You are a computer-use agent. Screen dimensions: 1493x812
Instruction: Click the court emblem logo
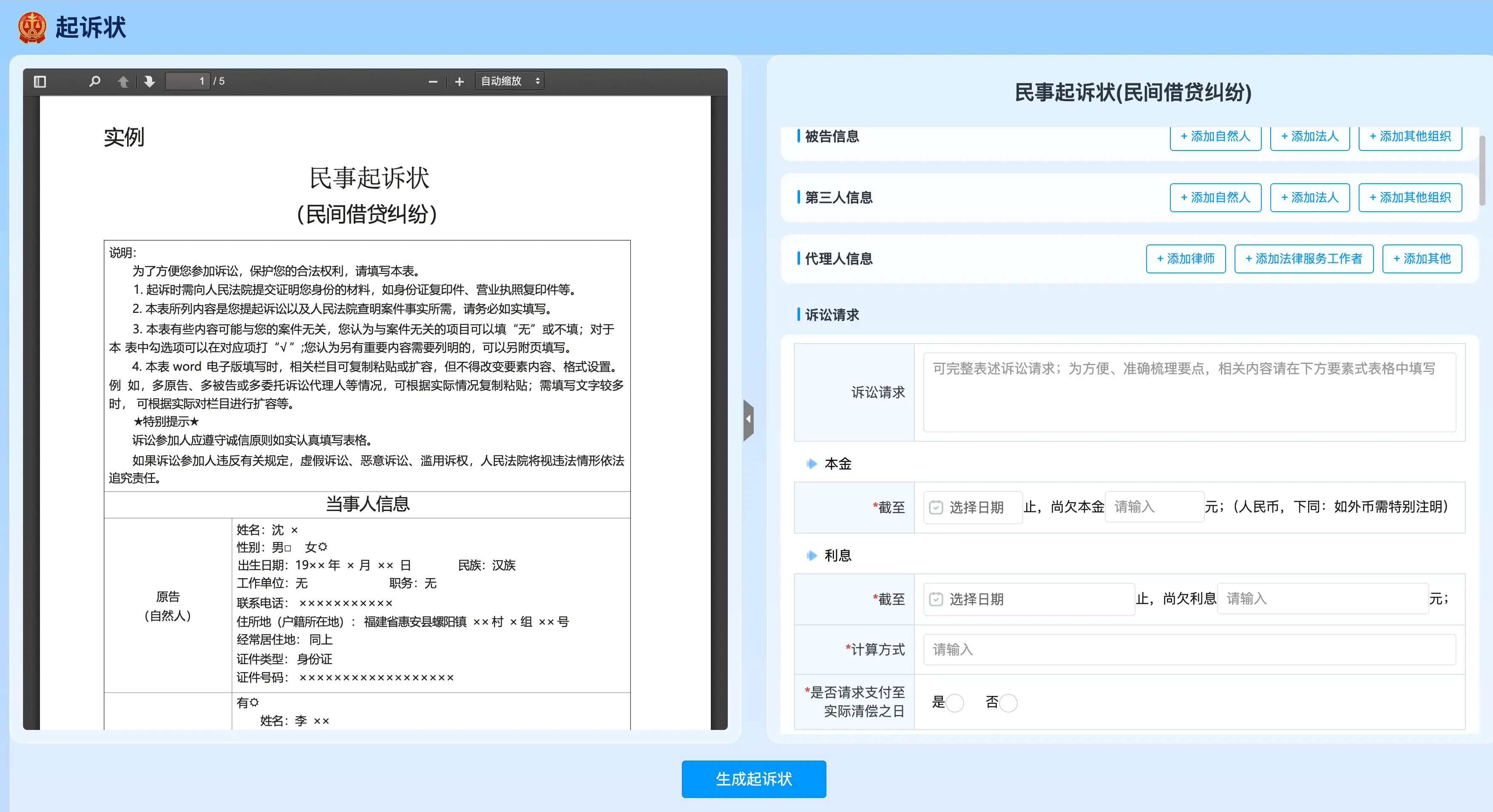(x=32, y=28)
